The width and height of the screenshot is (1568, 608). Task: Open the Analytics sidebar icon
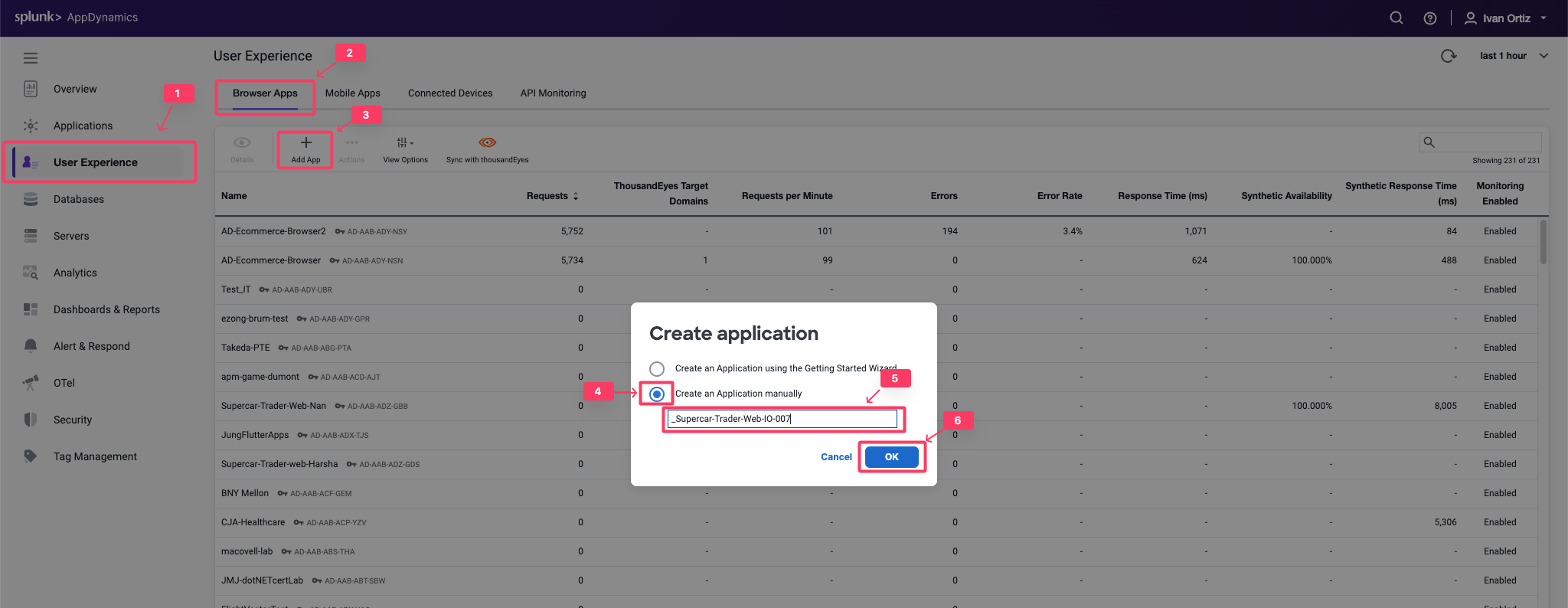[31, 273]
